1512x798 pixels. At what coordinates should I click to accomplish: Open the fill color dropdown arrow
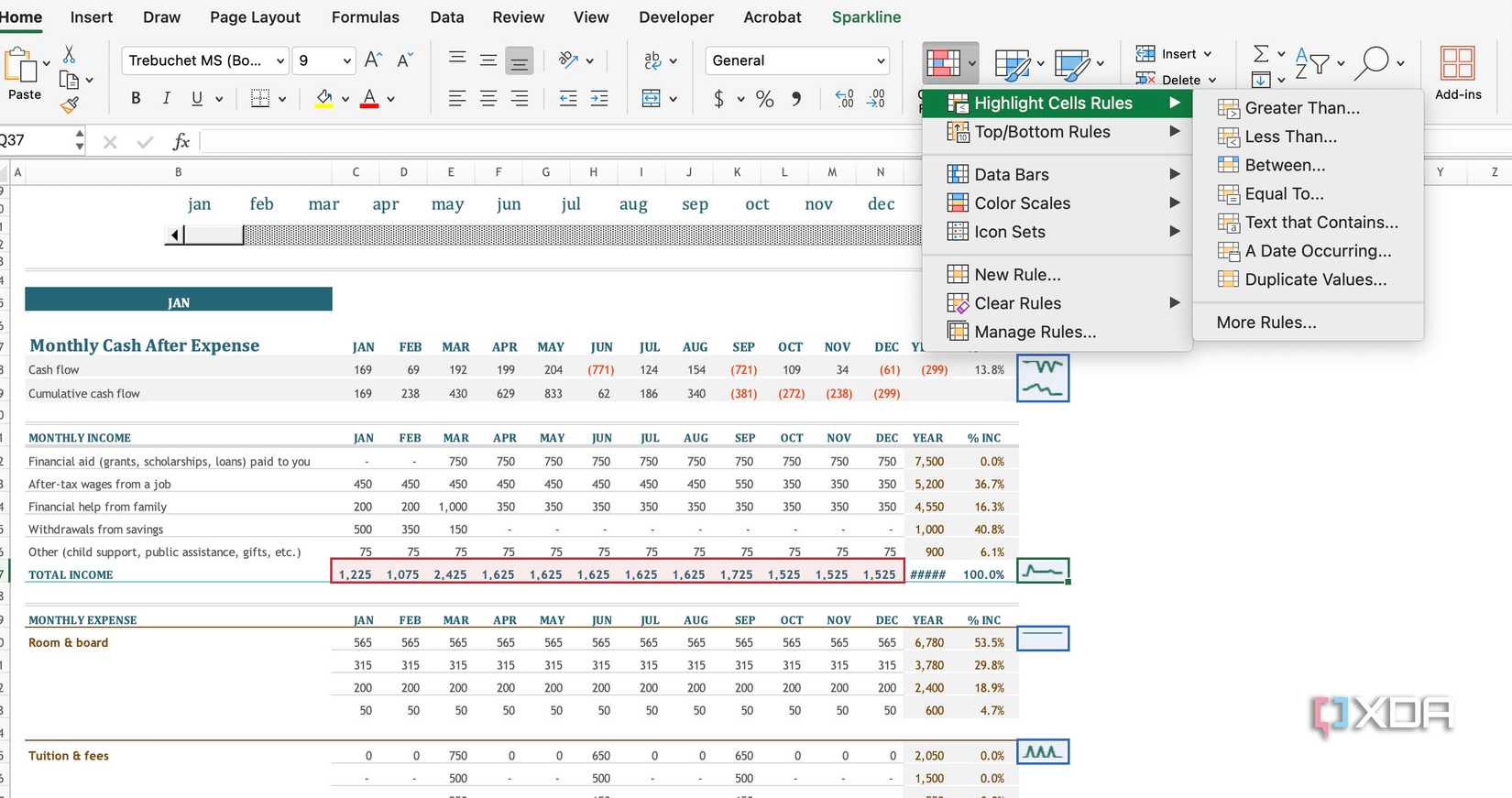pos(345,99)
